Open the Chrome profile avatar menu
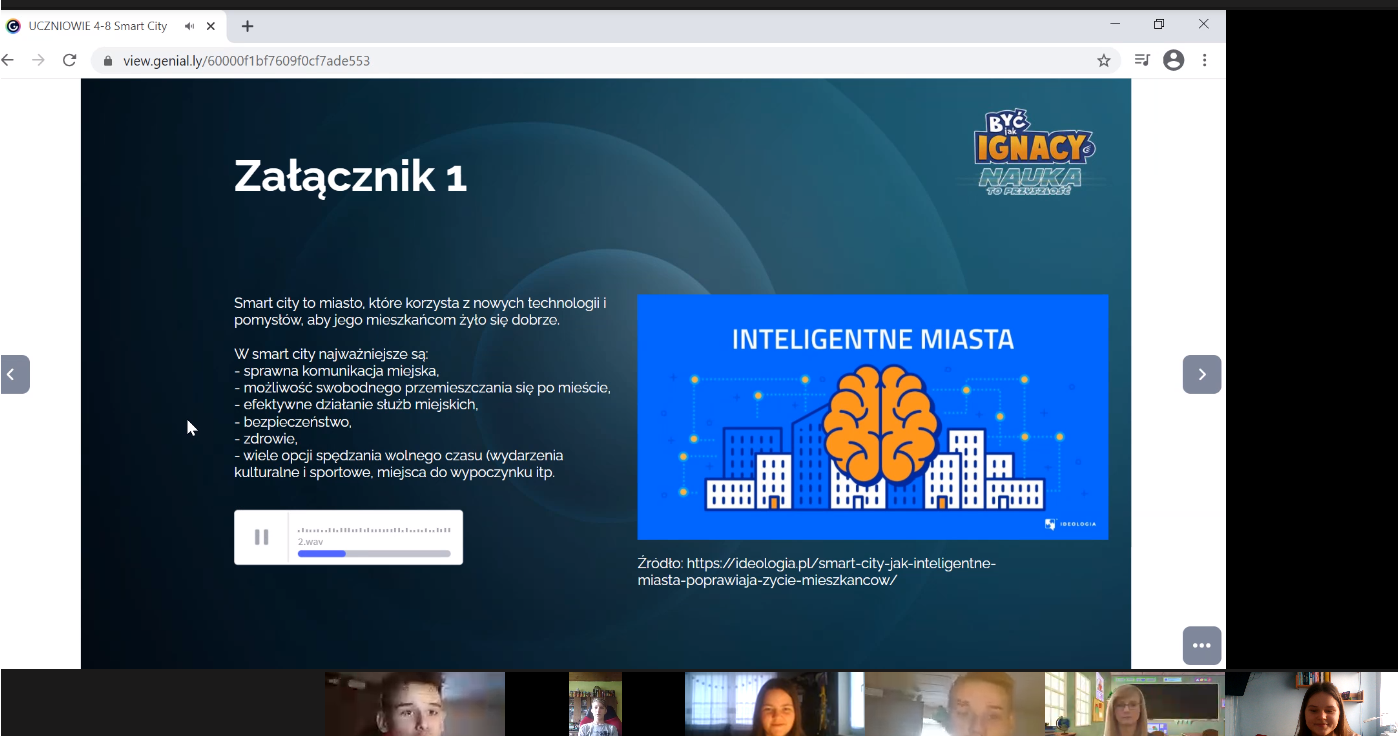The width and height of the screenshot is (1400, 737). pos(1174,61)
